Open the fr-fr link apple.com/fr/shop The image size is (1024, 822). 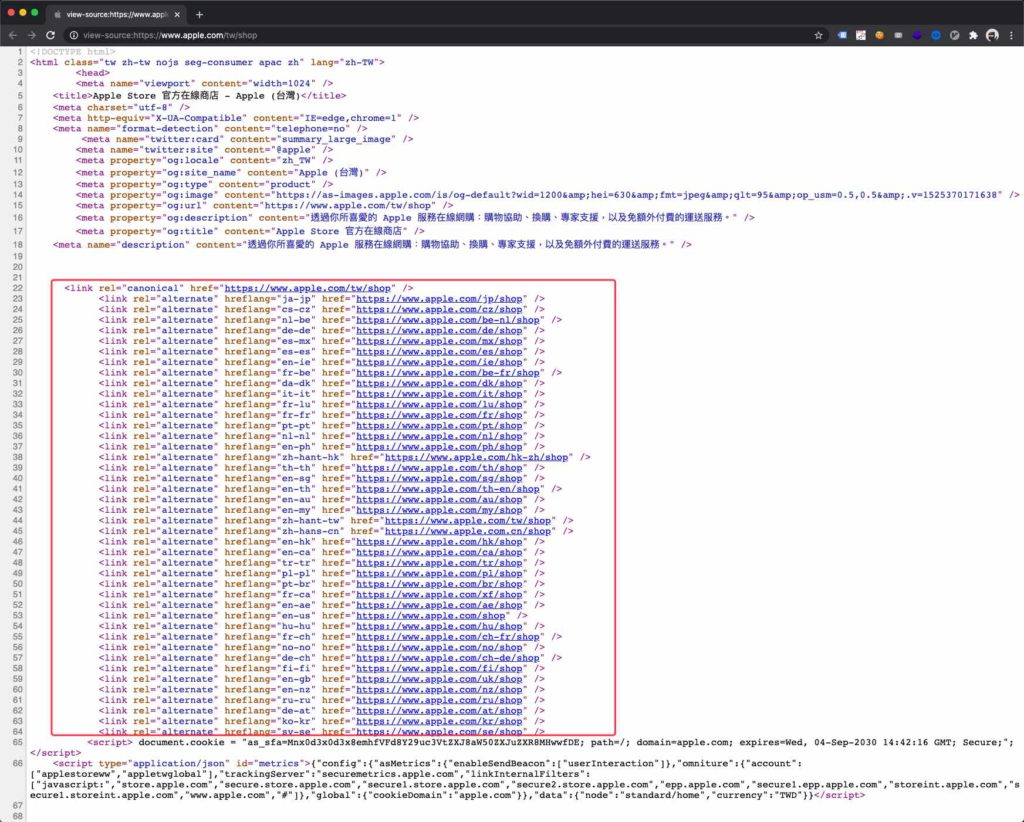tap(439, 415)
